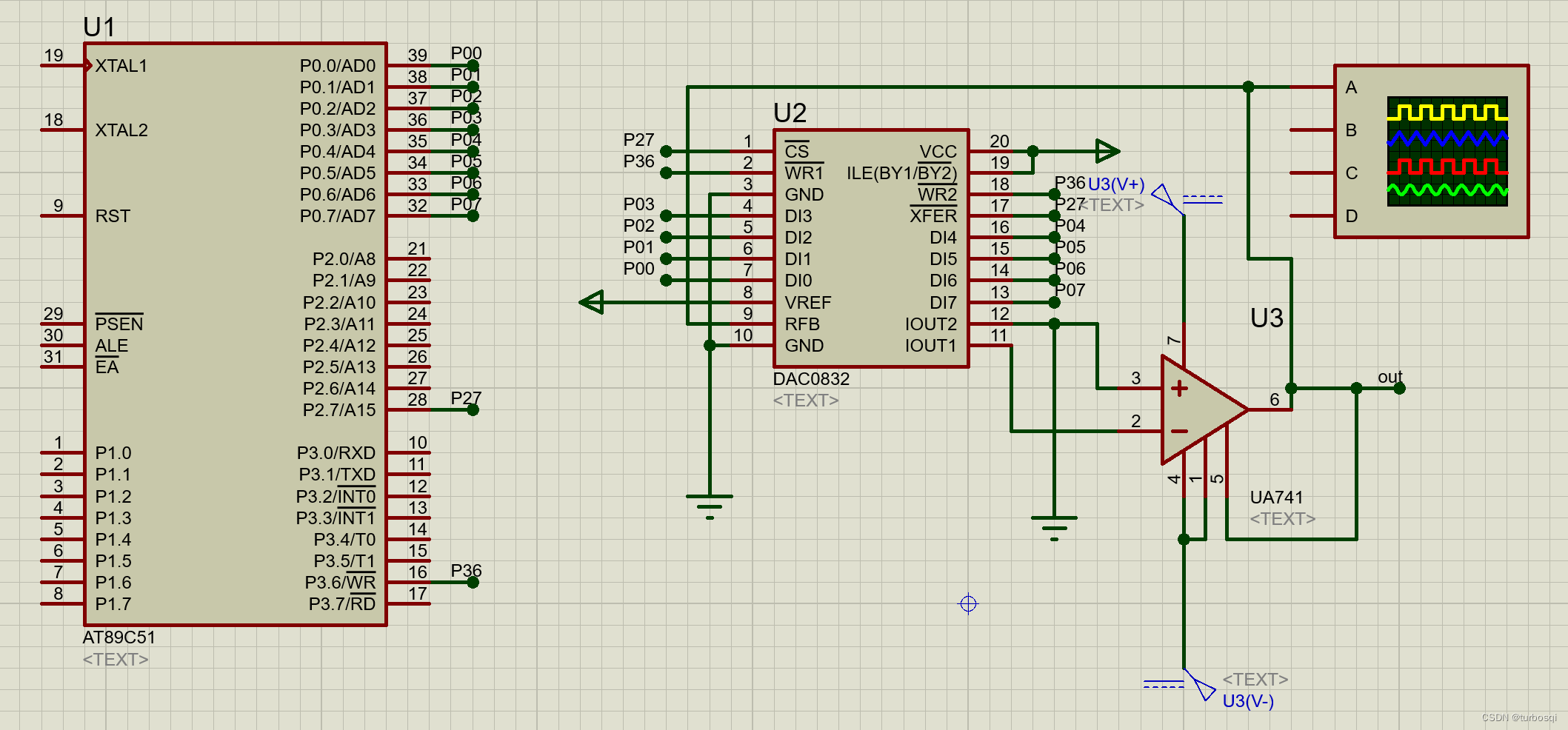Click the XTAL1 clock input arrow on U1
The width and height of the screenshot is (1568, 730).
[88, 66]
